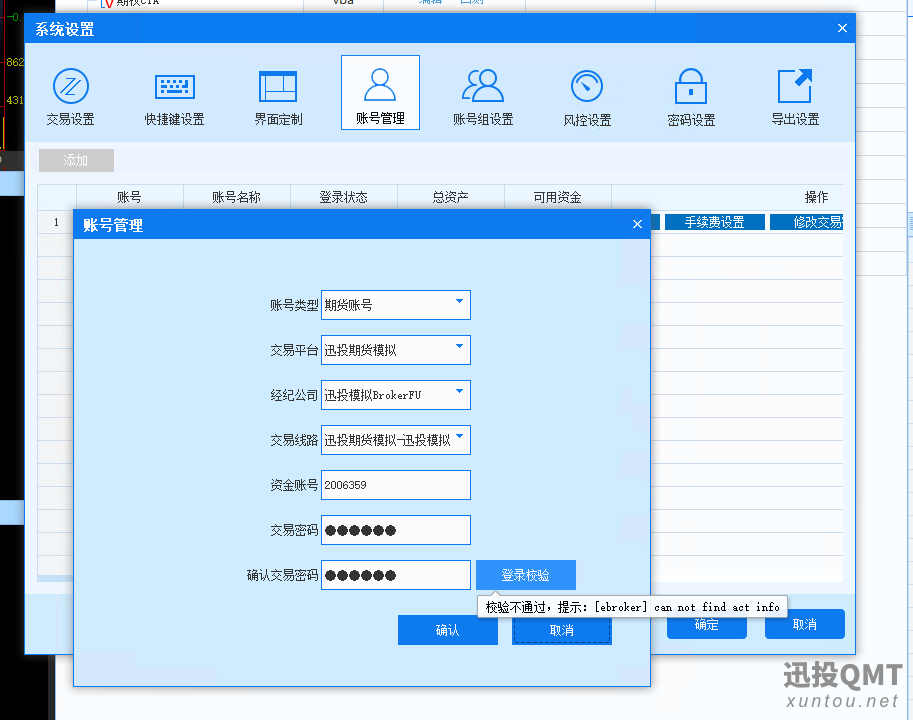The width and height of the screenshot is (913, 720).
Task: Open the 界面定制 layout icon
Action: (278, 96)
